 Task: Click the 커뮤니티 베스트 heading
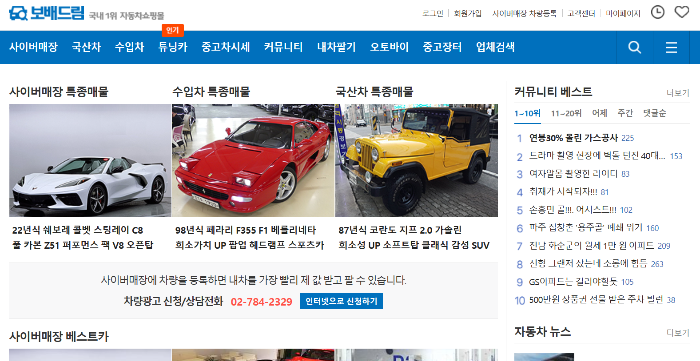[x=553, y=92]
